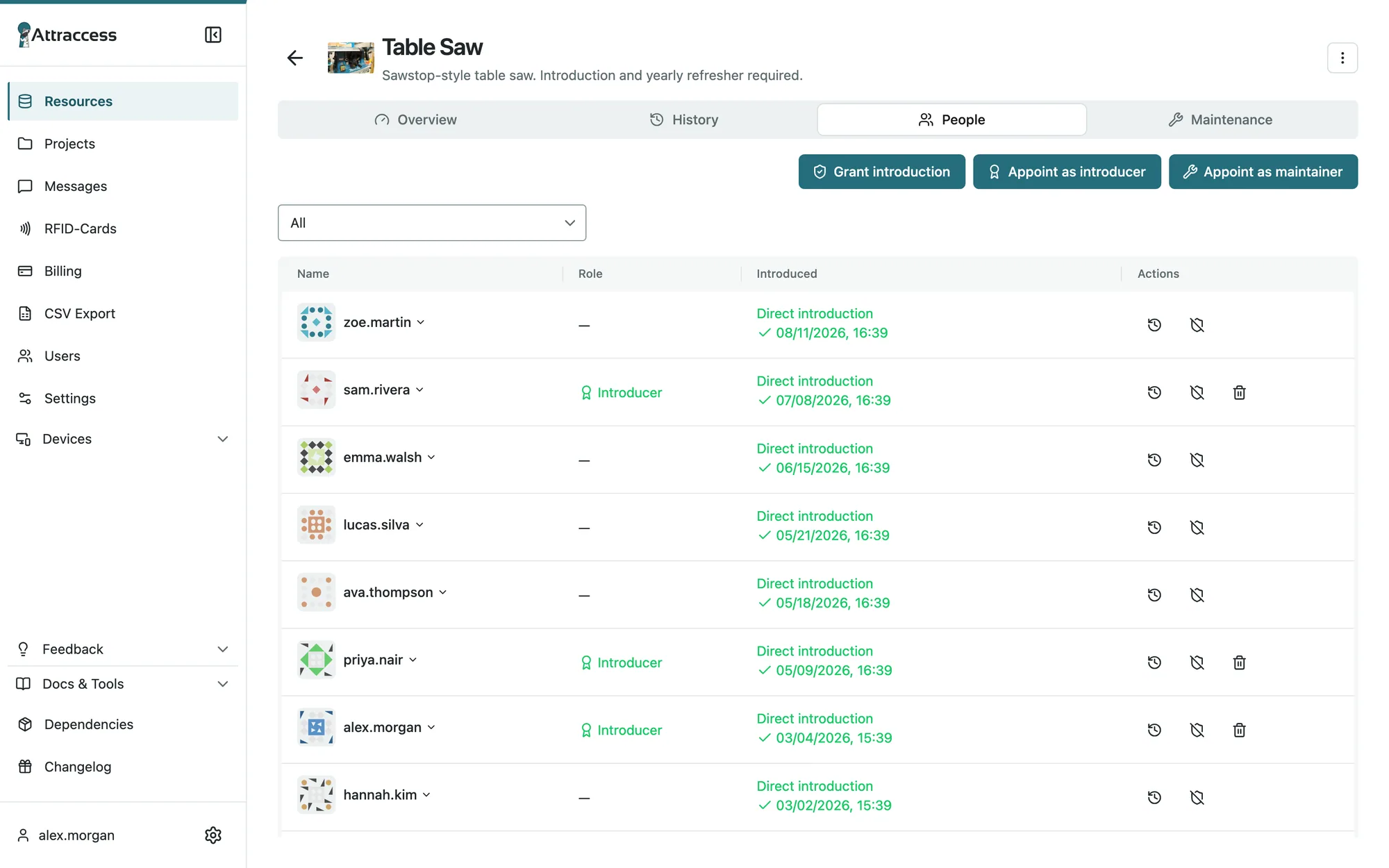Image resolution: width=1389 pixels, height=868 pixels.
Task: Open the Billing page
Action: click(x=123, y=271)
